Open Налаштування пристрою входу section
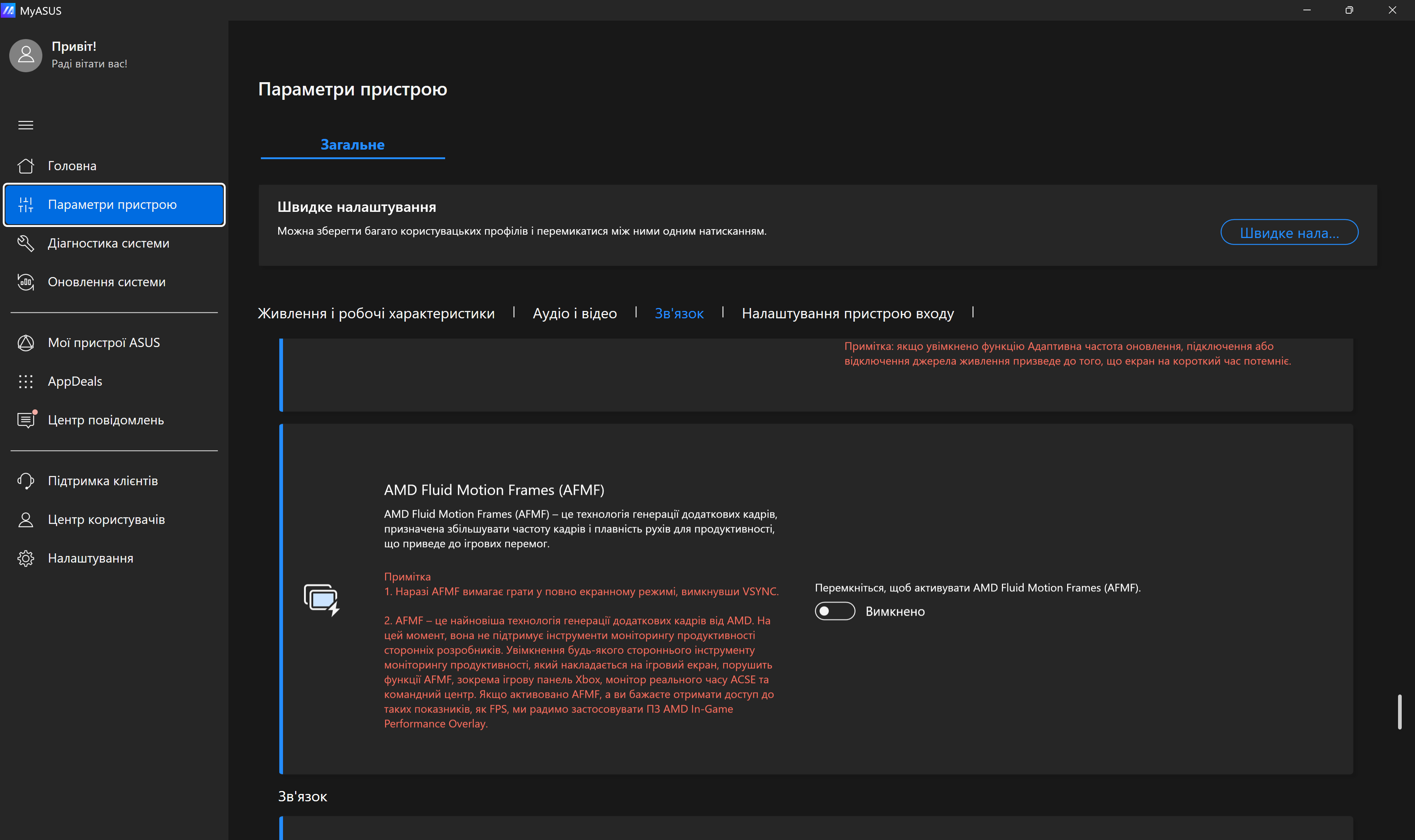The image size is (1415, 840). (847, 314)
